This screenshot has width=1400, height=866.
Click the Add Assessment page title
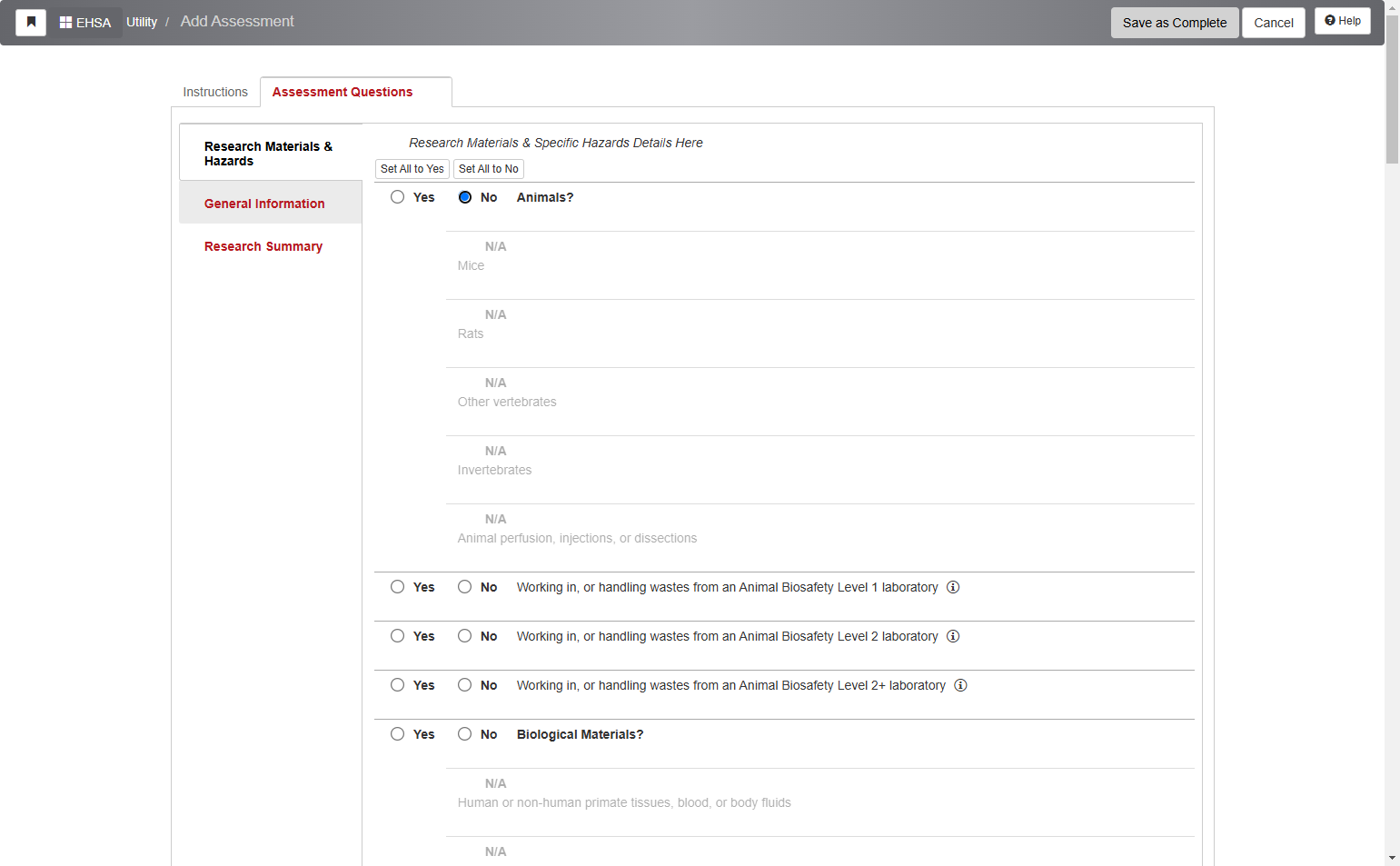point(237,21)
